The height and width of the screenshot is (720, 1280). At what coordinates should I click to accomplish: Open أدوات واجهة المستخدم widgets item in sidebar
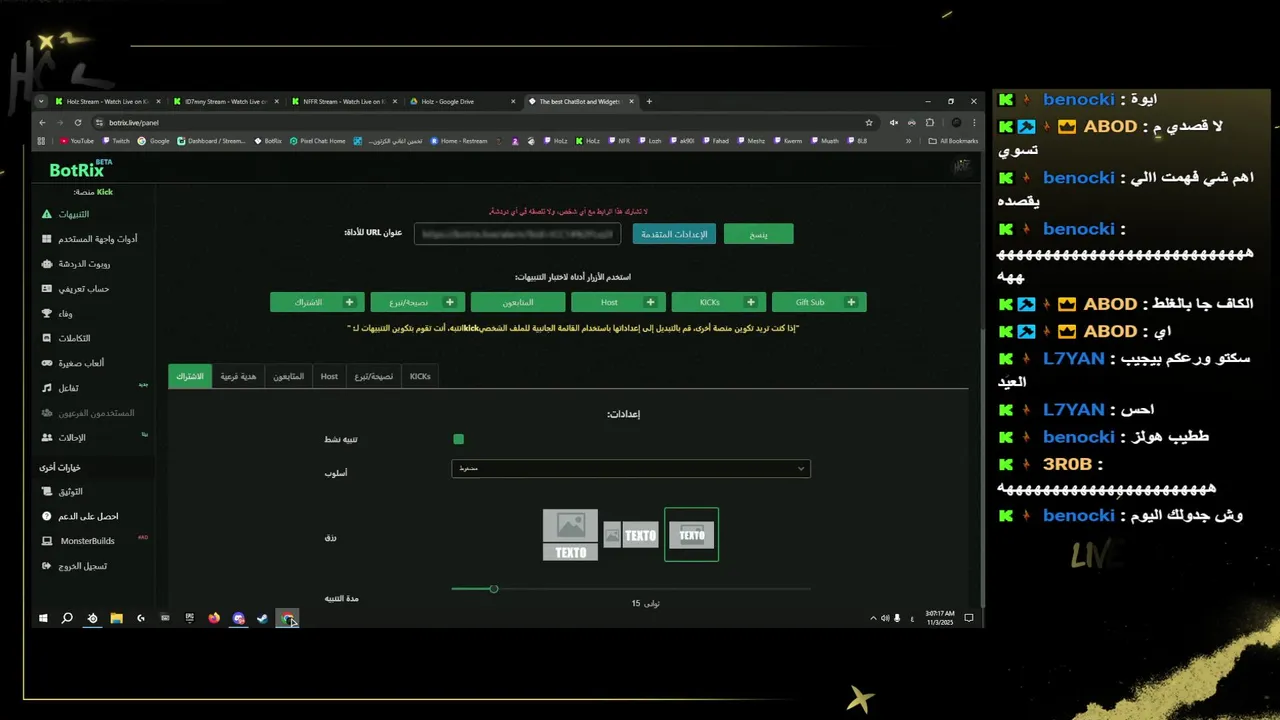[x=90, y=239]
